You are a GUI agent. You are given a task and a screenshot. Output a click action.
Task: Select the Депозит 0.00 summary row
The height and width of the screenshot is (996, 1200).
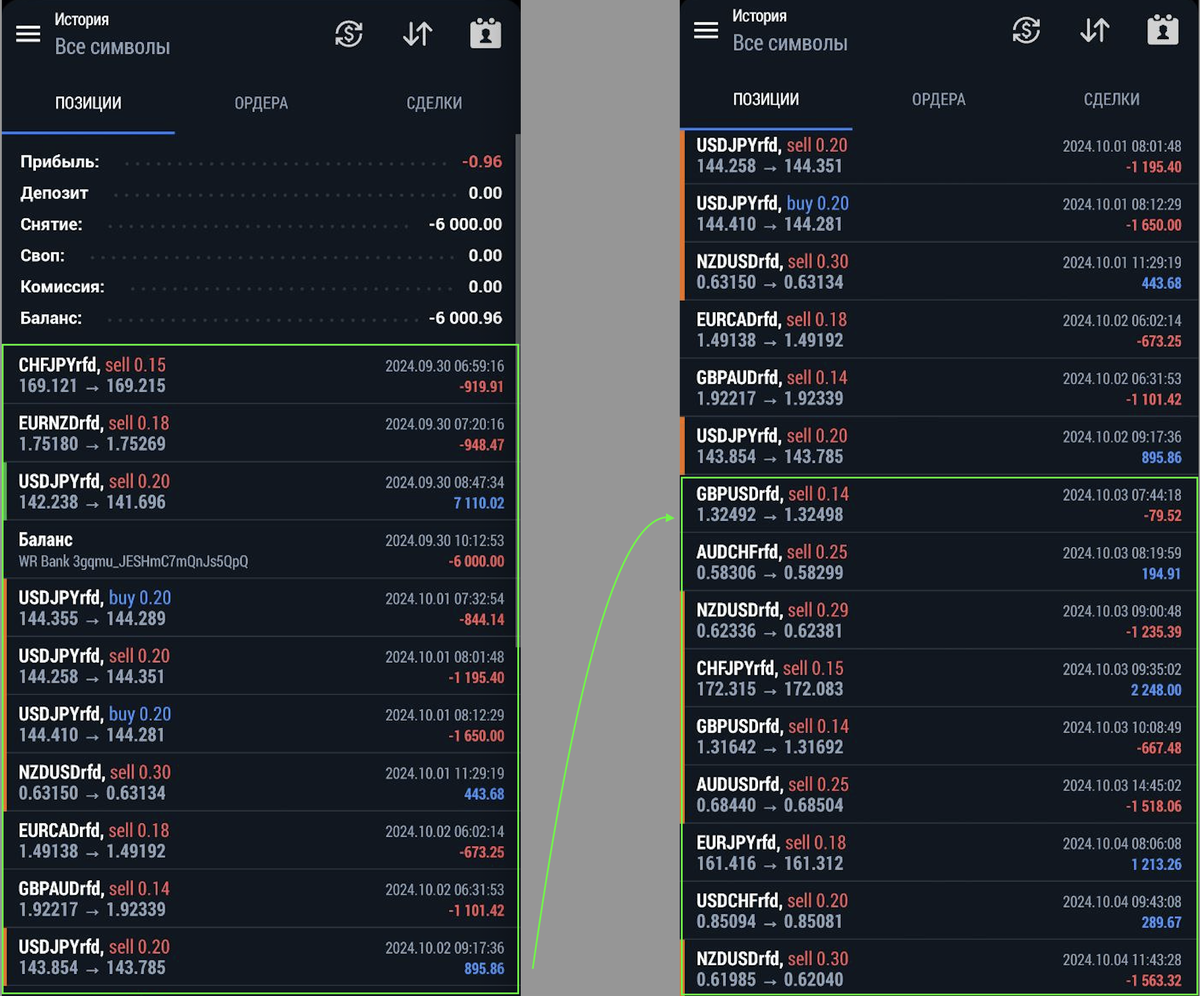(x=261, y=193)
